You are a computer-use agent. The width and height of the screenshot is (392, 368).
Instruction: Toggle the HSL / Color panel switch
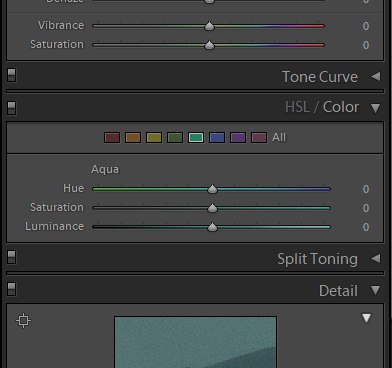pos(12,108)
